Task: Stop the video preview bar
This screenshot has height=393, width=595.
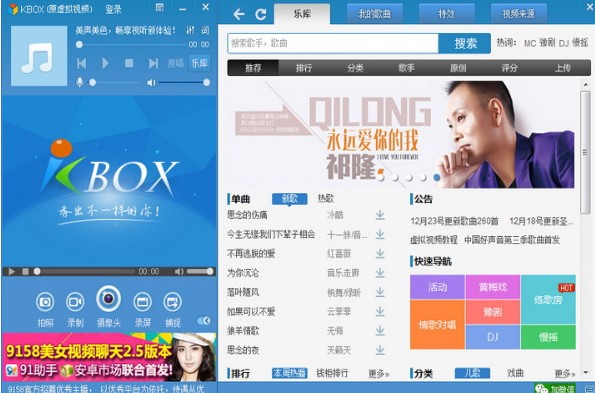Action: tap(25, 271)
